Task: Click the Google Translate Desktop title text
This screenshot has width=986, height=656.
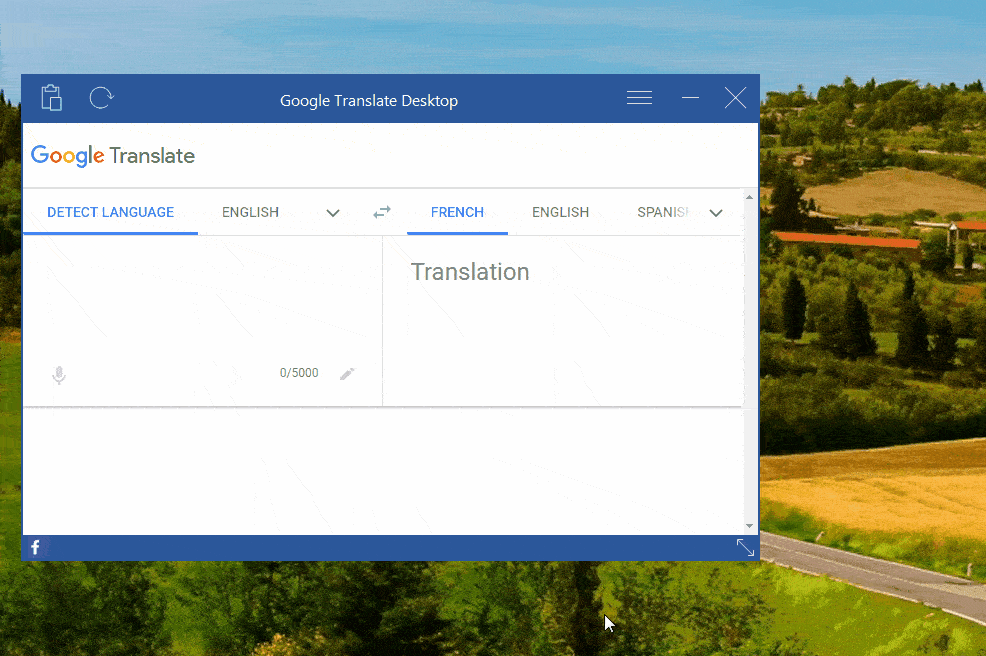Action: (368, 101)
